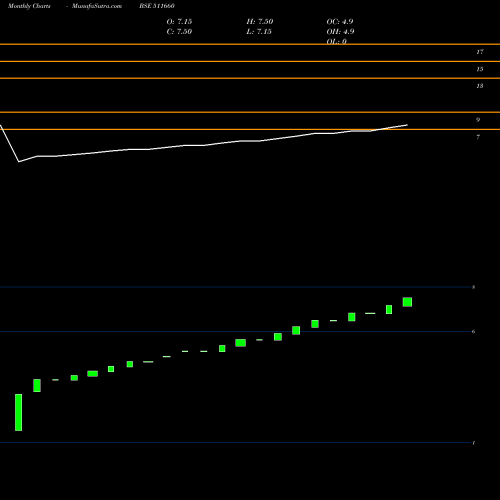Click the price axis label 17
The image size is (500, 500).
point(480,52)
